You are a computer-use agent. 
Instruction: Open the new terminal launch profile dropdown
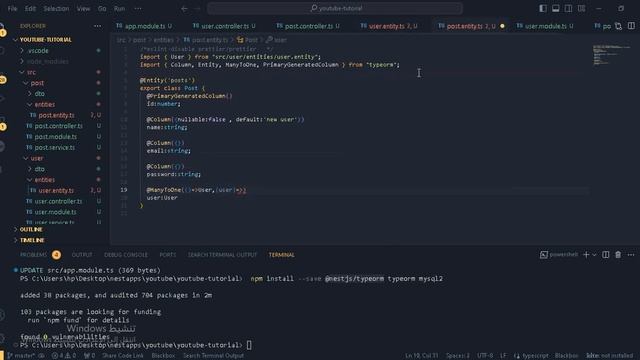tap(594, 255)
